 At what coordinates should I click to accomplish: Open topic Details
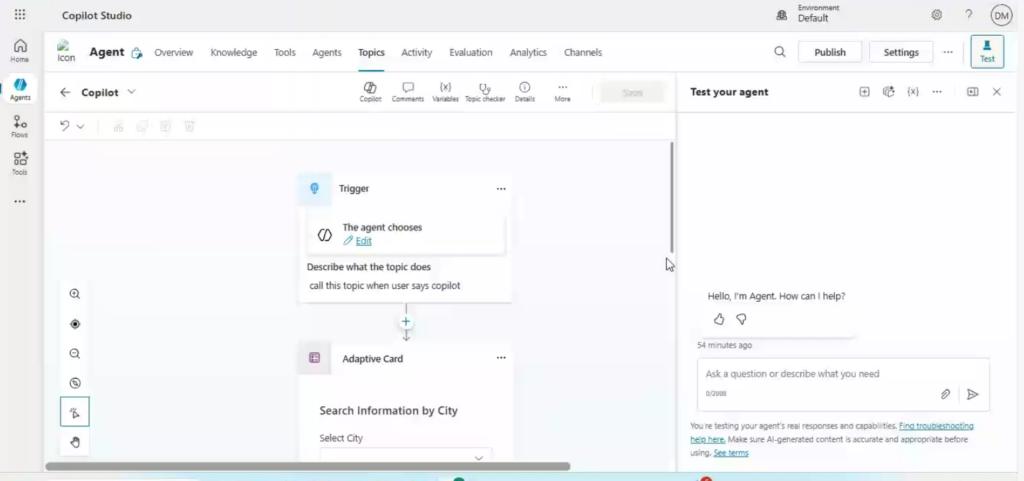(524, 92)
